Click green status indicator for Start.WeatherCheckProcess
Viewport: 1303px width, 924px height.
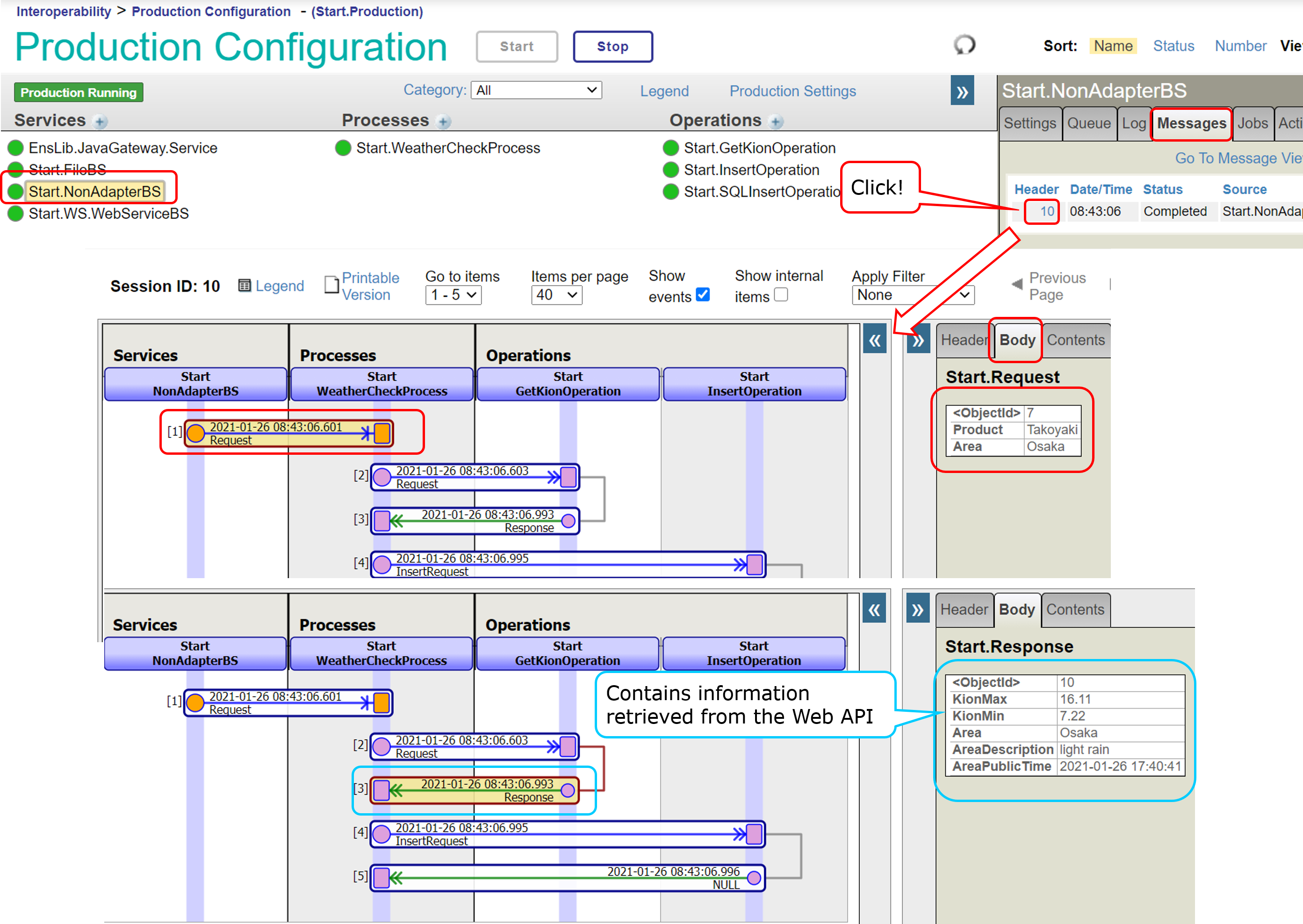point(343,148)
